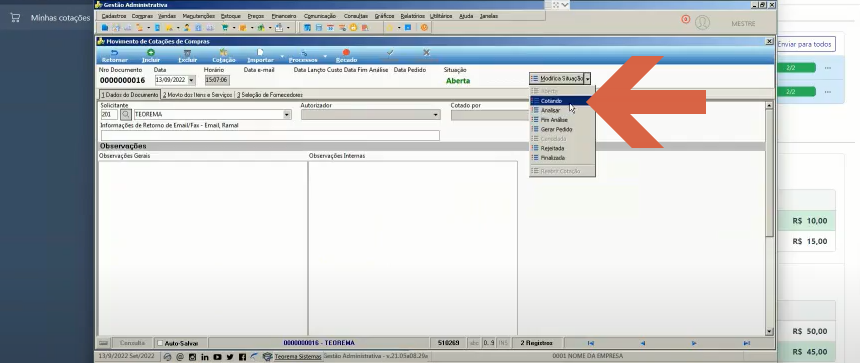Click the Informações de Retorno de Email field
The image size is (860, 363).
270,135
